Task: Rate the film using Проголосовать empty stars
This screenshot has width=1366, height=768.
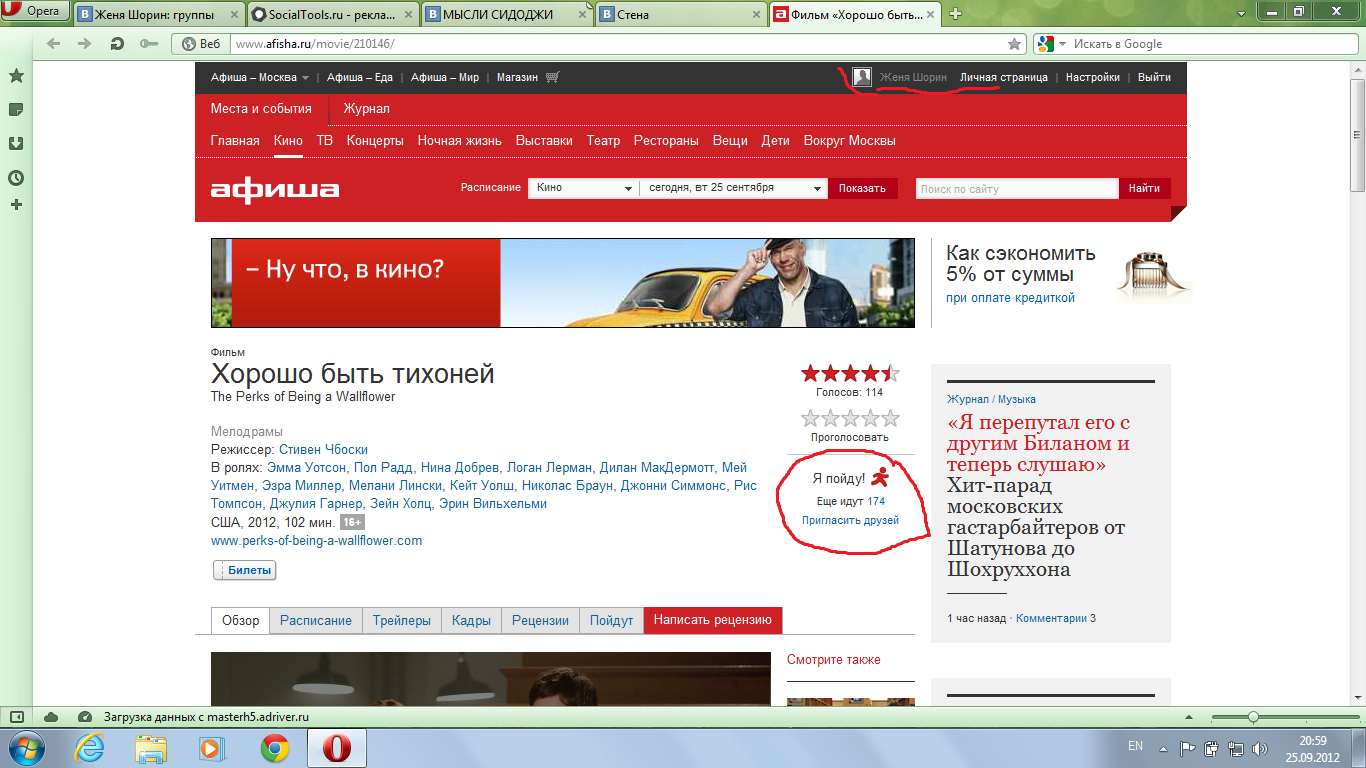Action: pos(850,418)
